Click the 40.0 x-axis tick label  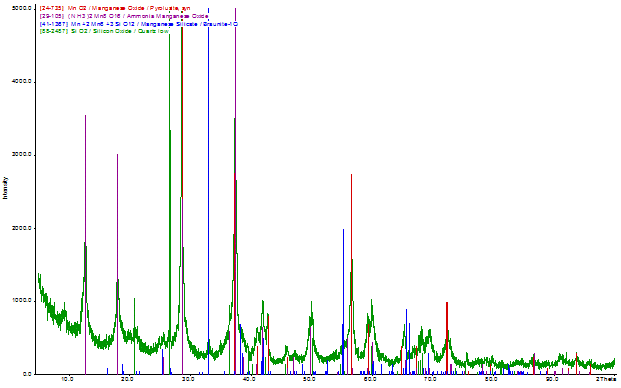pyautogui.click(x=248, y=380)
